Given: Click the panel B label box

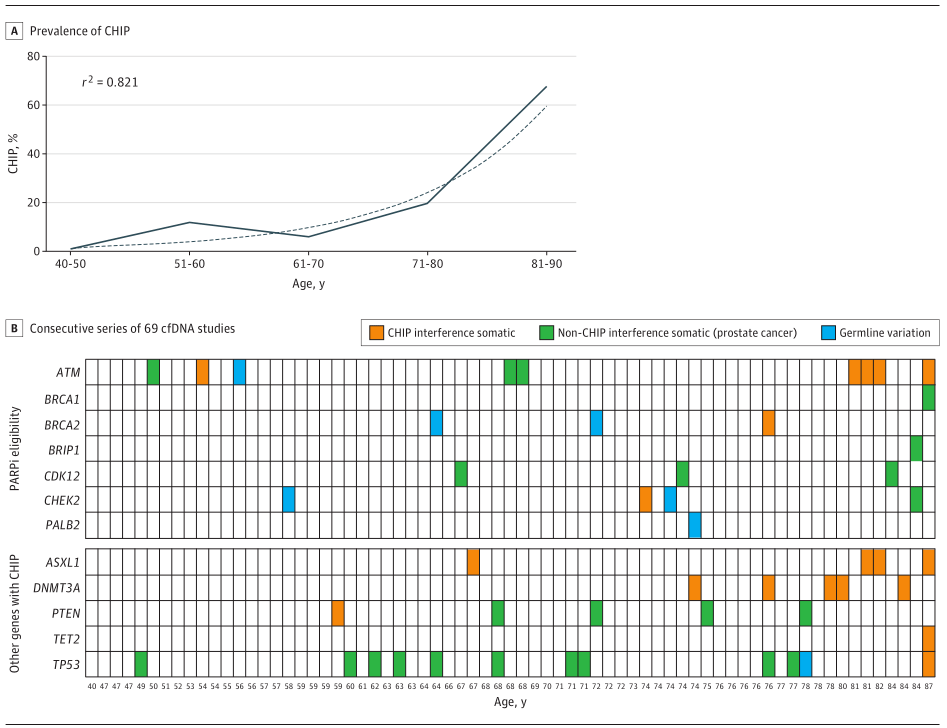Looking at the screenshot, I should [15, 328].
